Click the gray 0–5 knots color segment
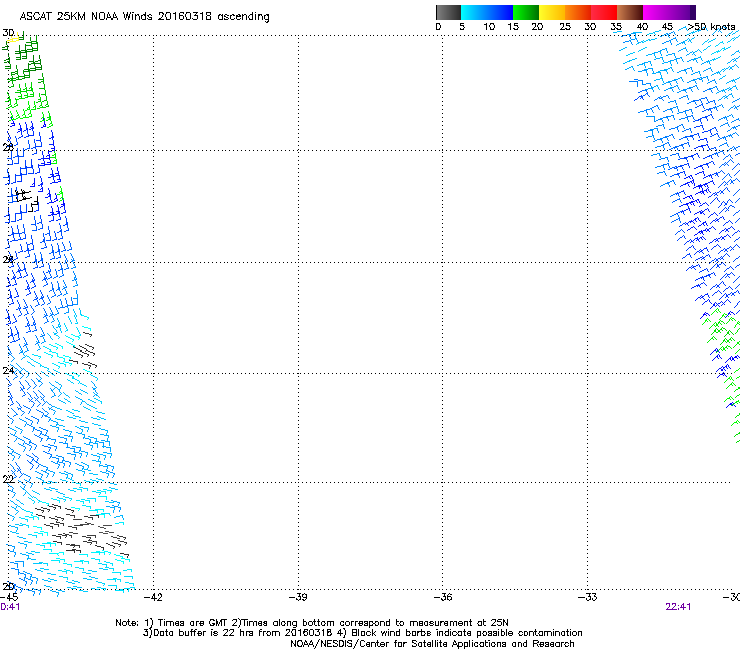The width and height of the screenshot is (740, 650). pos(448,12)
